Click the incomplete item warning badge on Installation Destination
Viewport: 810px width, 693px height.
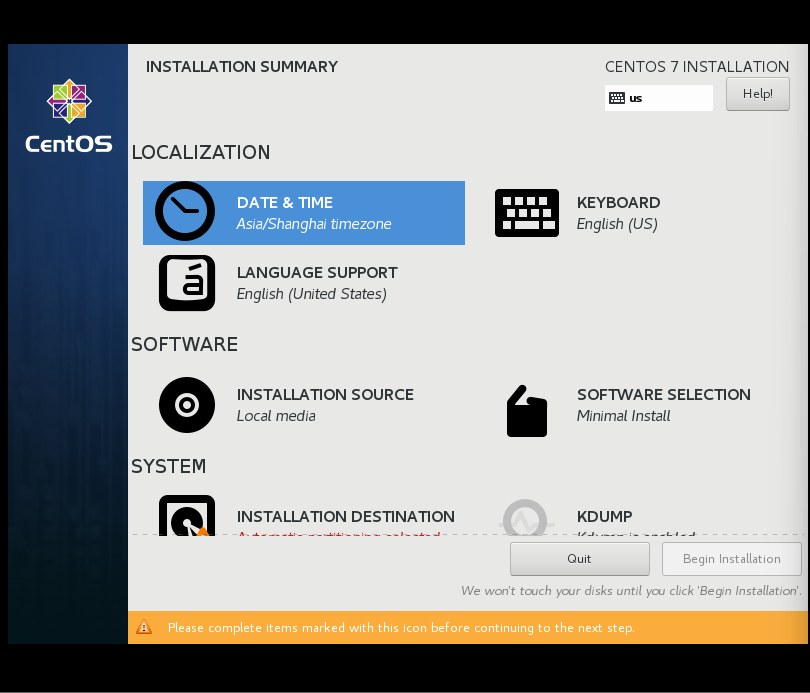pos(202,530)
